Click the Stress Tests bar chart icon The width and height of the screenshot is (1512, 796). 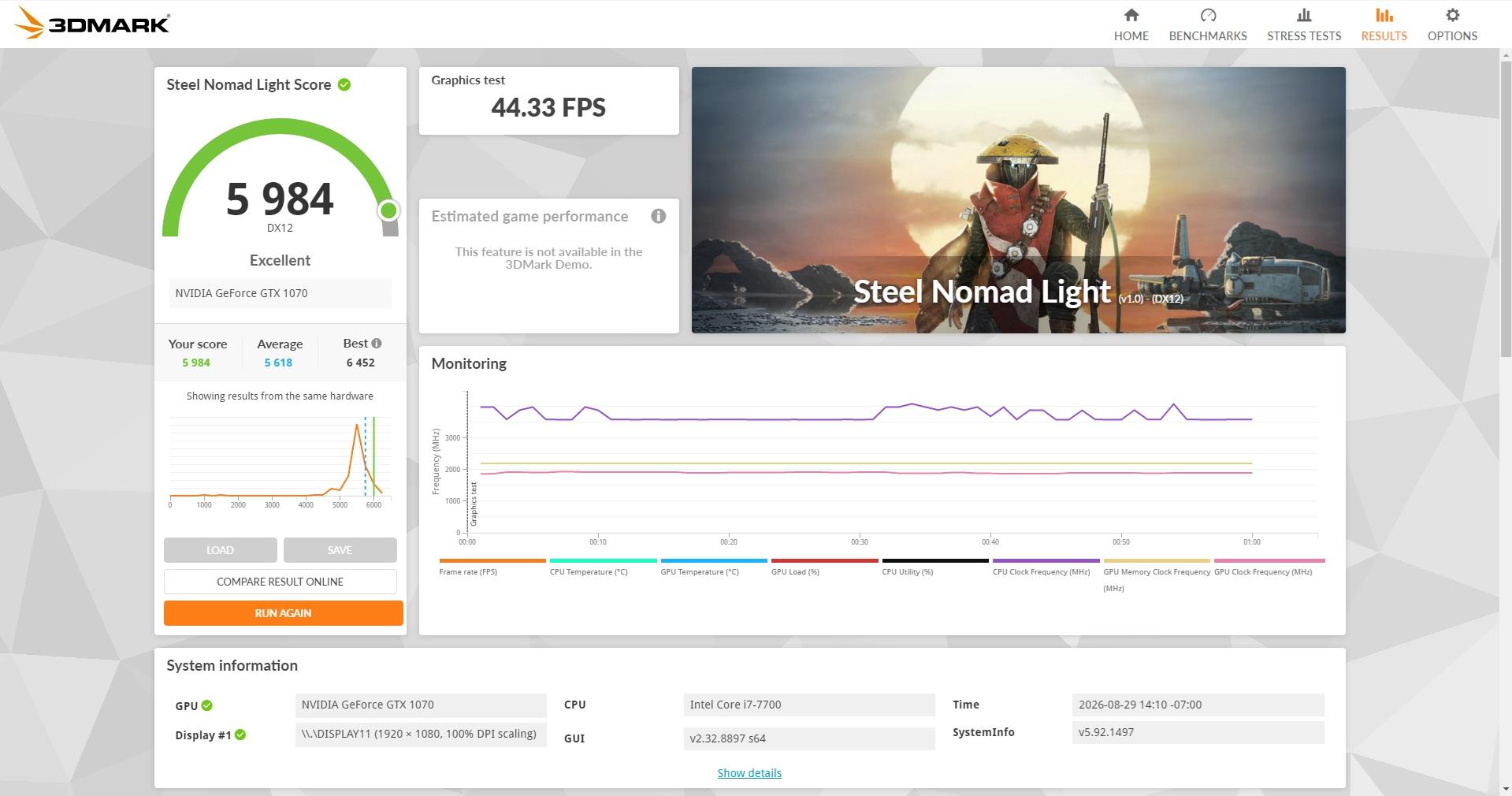(x=1304, y=15)
